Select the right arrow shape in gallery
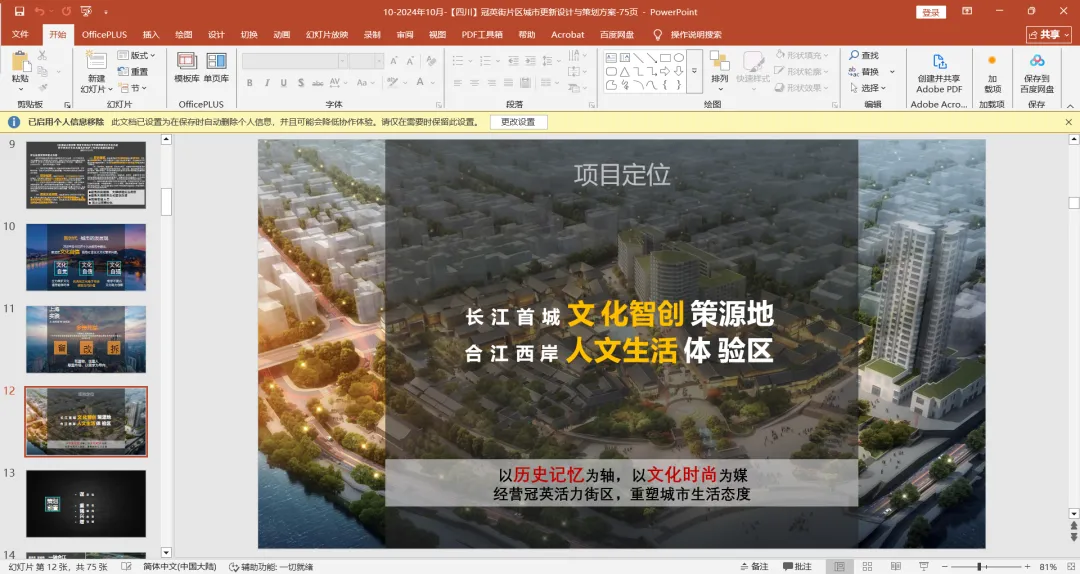The height and width of the screenshot is (574, 1080). tap(665, 72)
